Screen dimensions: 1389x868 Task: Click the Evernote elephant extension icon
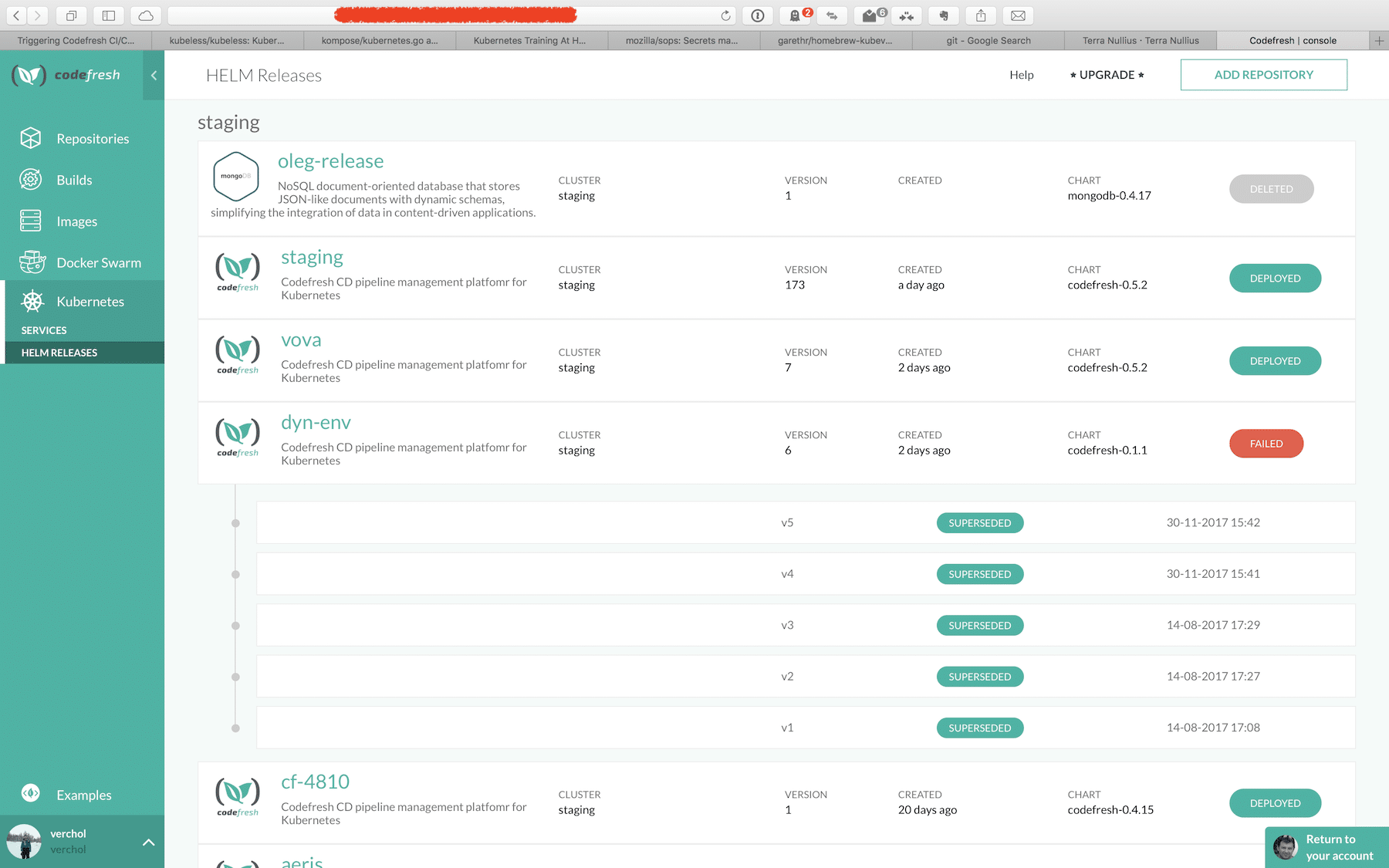tap(944, 15)
